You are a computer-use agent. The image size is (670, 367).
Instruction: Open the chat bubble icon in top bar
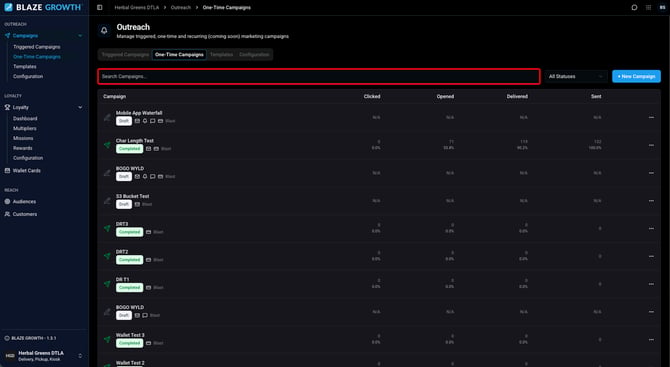tap(635, 7)
